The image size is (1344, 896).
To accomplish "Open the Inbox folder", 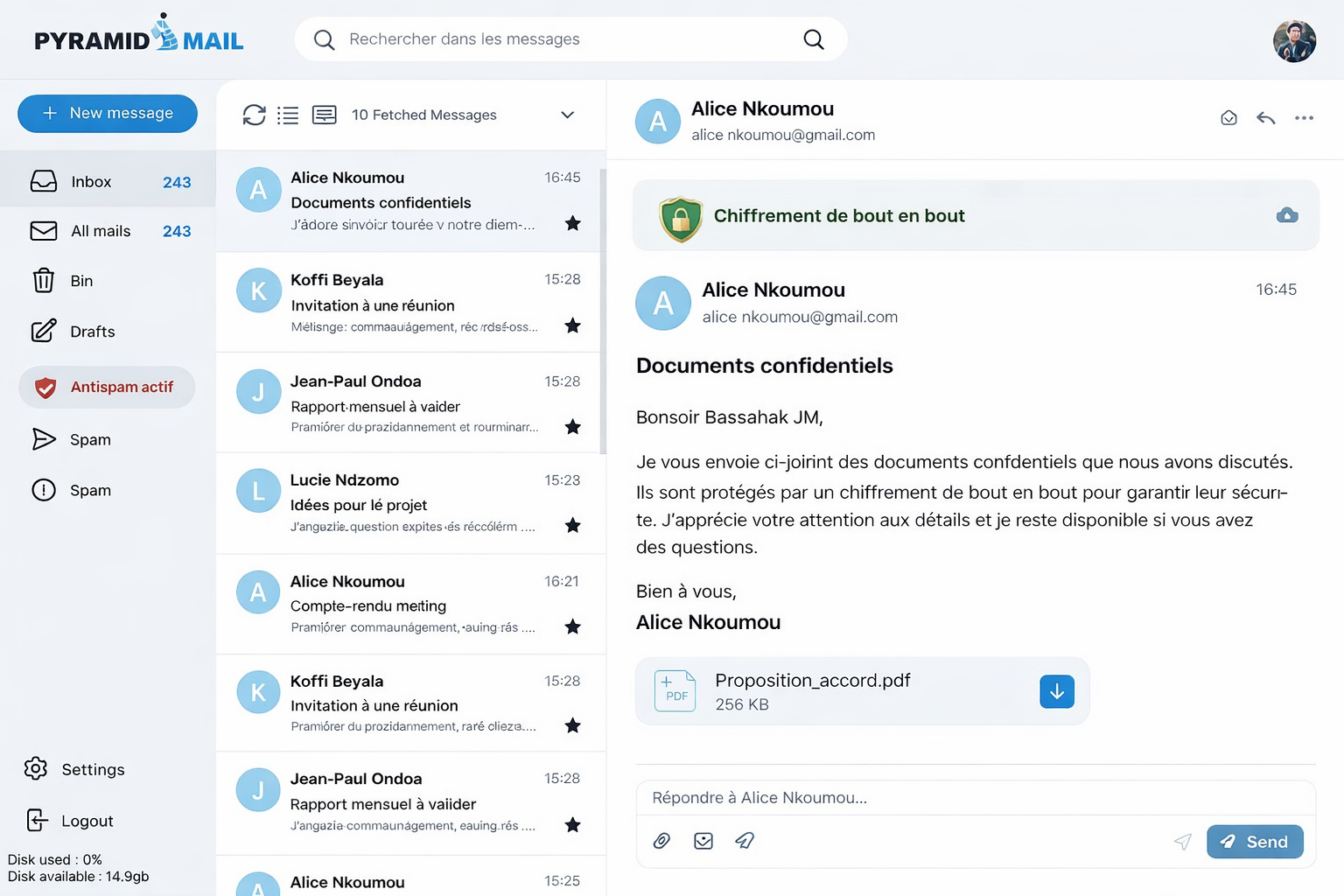I will [x=108, y=182].
